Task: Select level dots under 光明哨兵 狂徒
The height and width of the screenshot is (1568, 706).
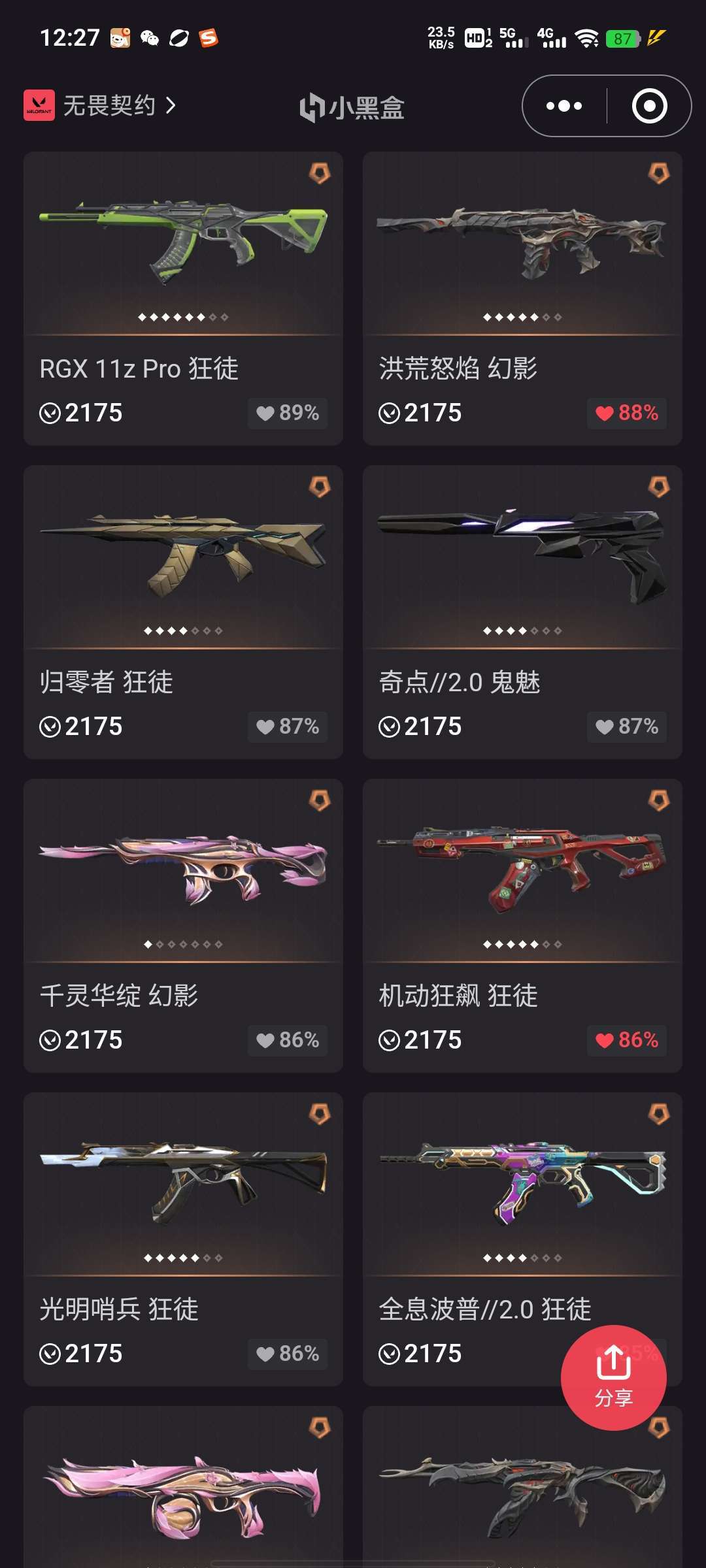Action: 183,1258
